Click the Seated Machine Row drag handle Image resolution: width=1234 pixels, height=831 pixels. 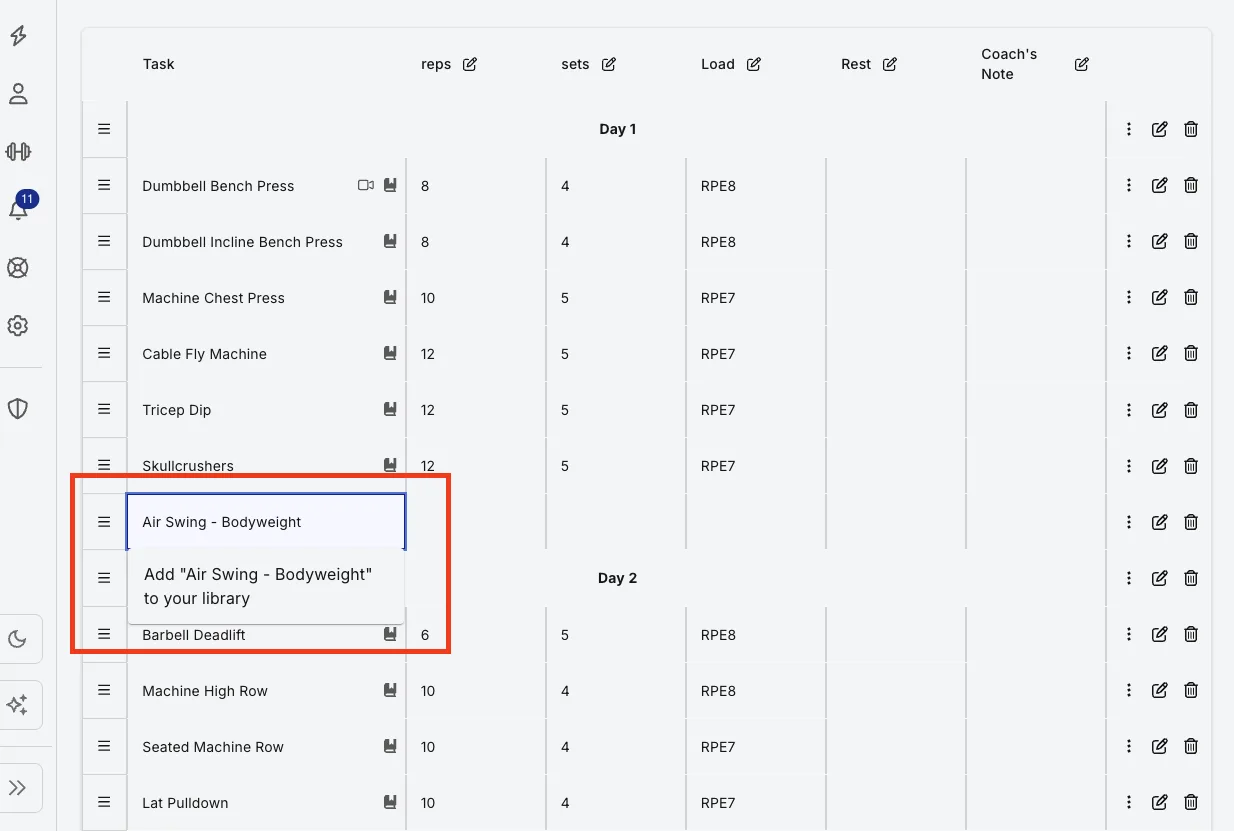point(104,746)
